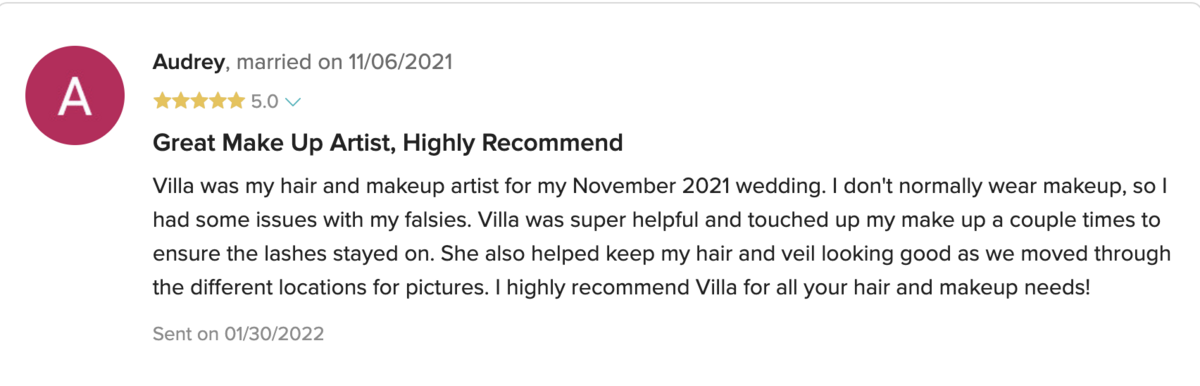Open reviewer name Audrey
Screen dimensions: 1200x386
190,62
